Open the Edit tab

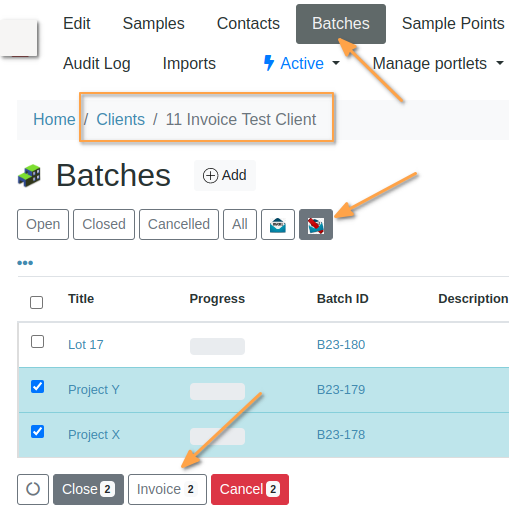click(77, 24)
